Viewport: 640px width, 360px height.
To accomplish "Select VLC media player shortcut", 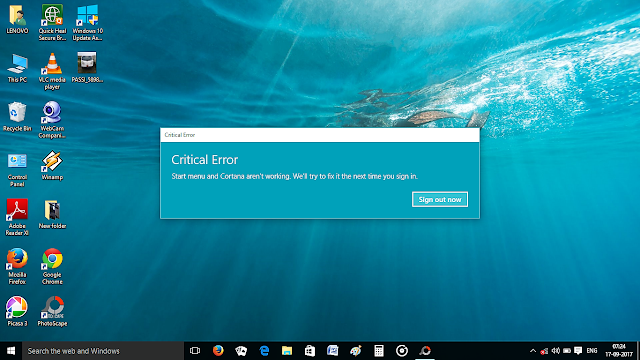I will tap(52, 71).
